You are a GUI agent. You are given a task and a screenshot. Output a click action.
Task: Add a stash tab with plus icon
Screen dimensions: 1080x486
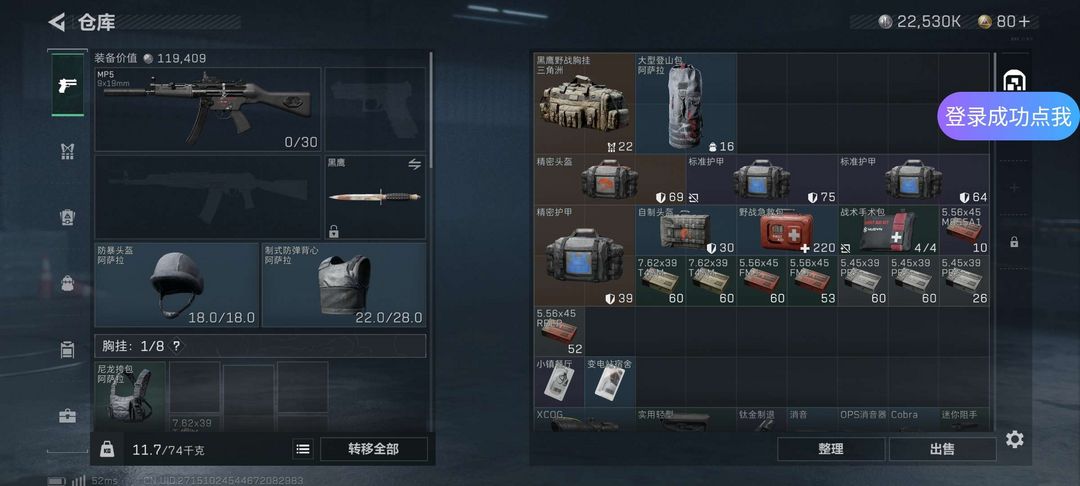click(x=1014, y=187)
